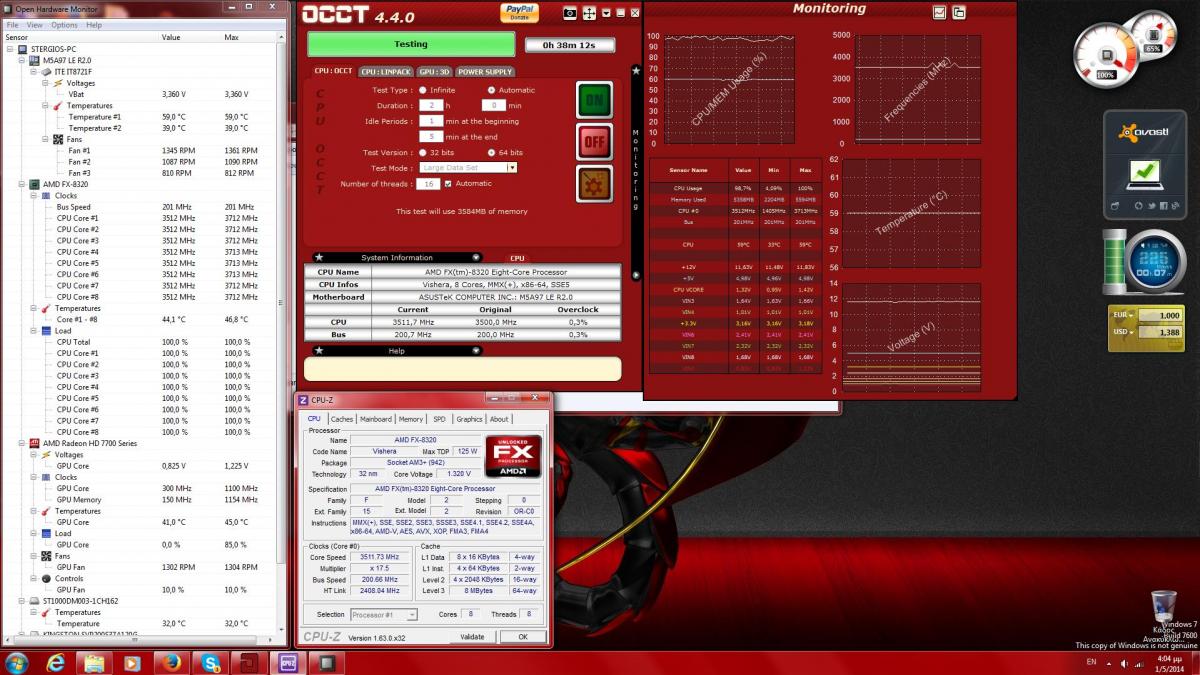Switch to the CPU : LINPACK tab
The image size is (1200, 675).
pos(386,72)
